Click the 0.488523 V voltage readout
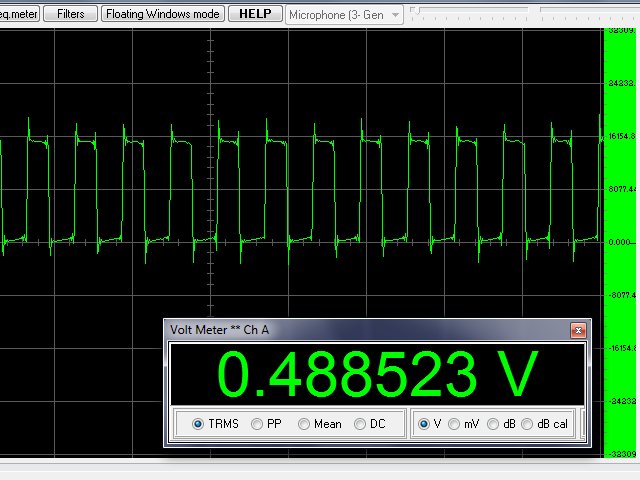Image resolution: width=640 pixels, height=480 pixels. [x=378, y=374]
